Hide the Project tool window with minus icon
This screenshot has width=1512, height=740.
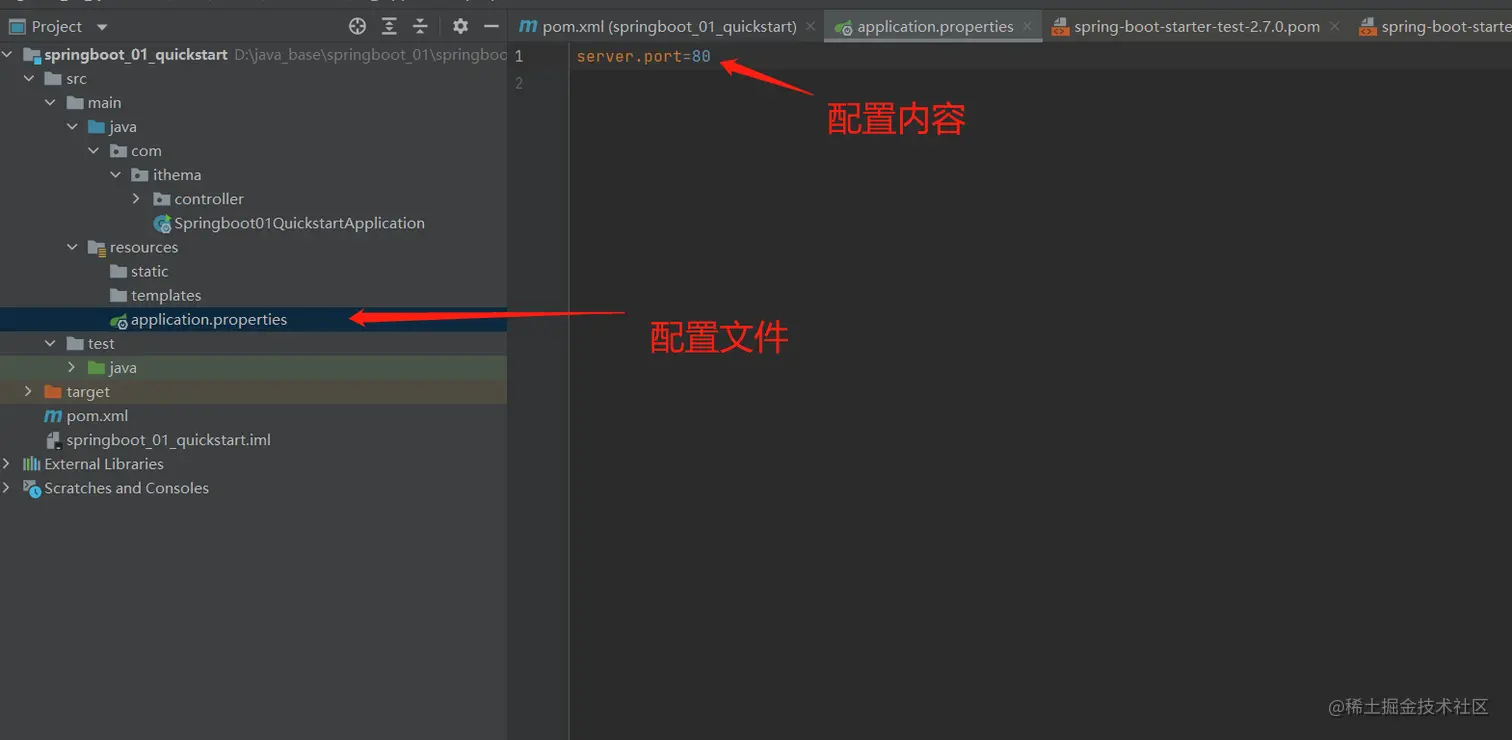pyautogui.click(x=490, y=26)
